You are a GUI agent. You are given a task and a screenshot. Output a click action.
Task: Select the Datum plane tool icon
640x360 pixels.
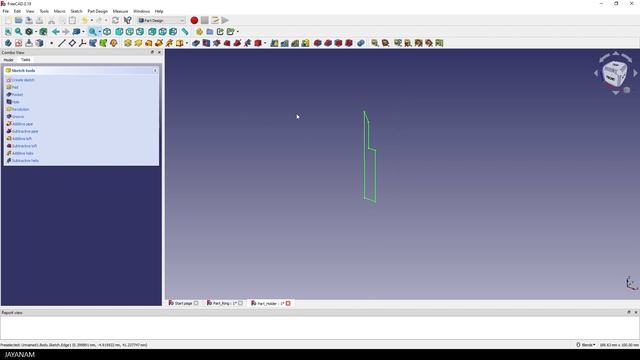tap(72, 43)
